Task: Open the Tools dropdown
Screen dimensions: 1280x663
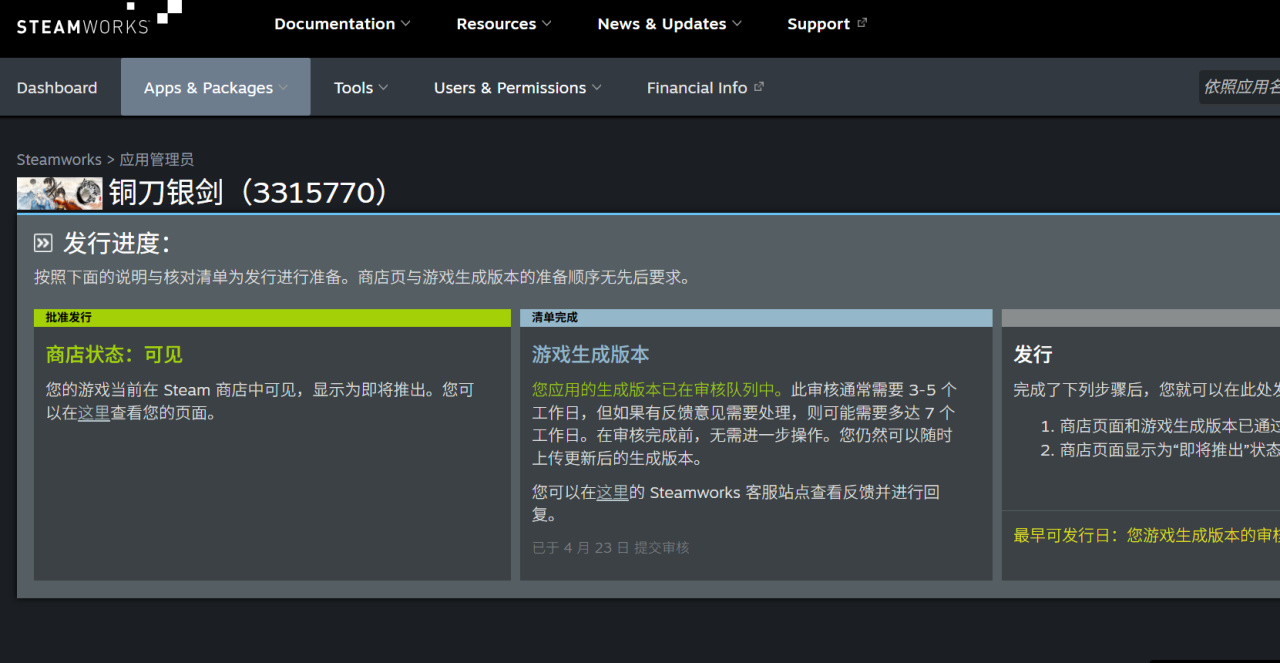Action: coord(361,88)
